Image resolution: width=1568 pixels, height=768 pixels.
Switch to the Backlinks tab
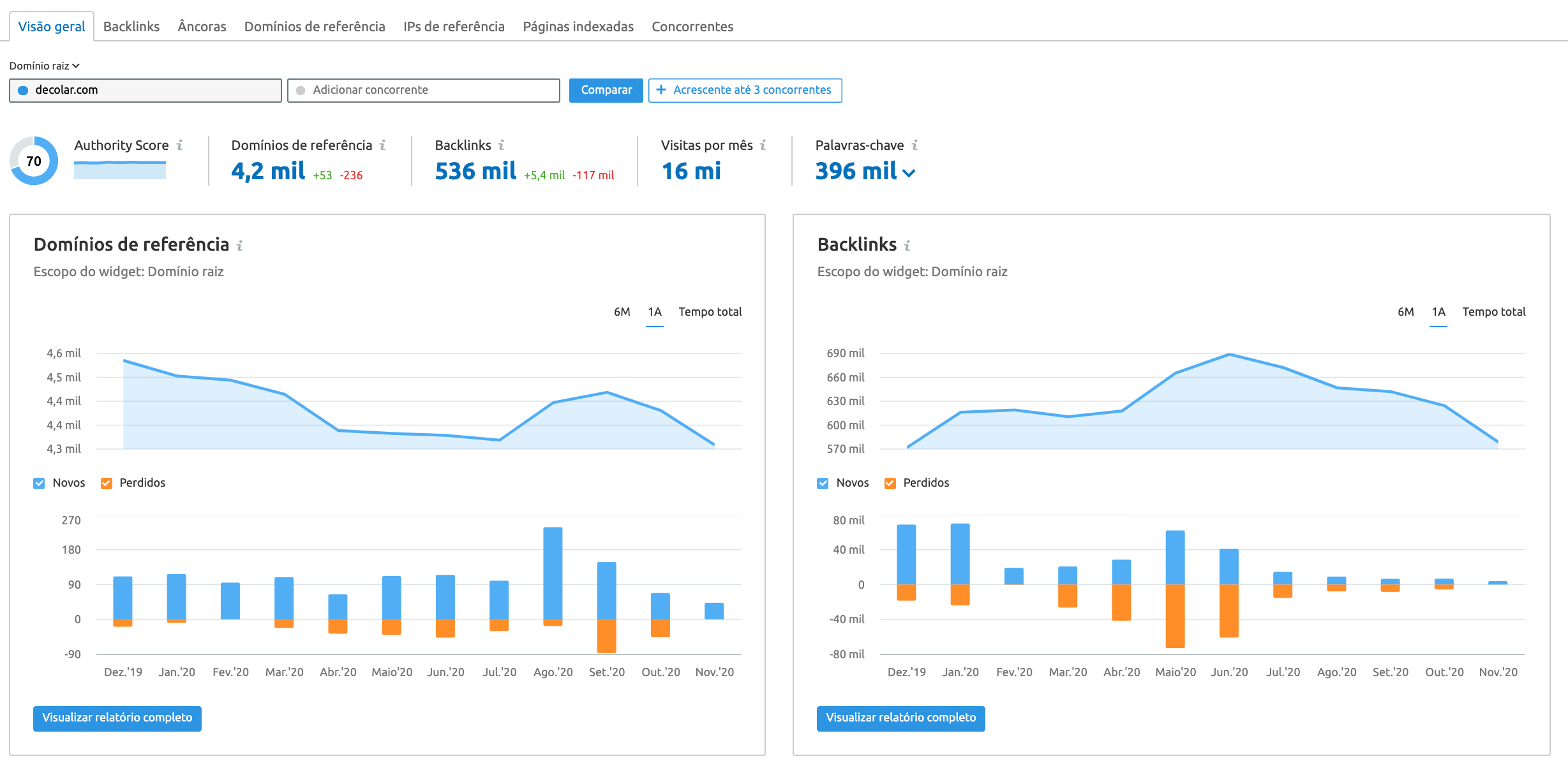point(131,27)
